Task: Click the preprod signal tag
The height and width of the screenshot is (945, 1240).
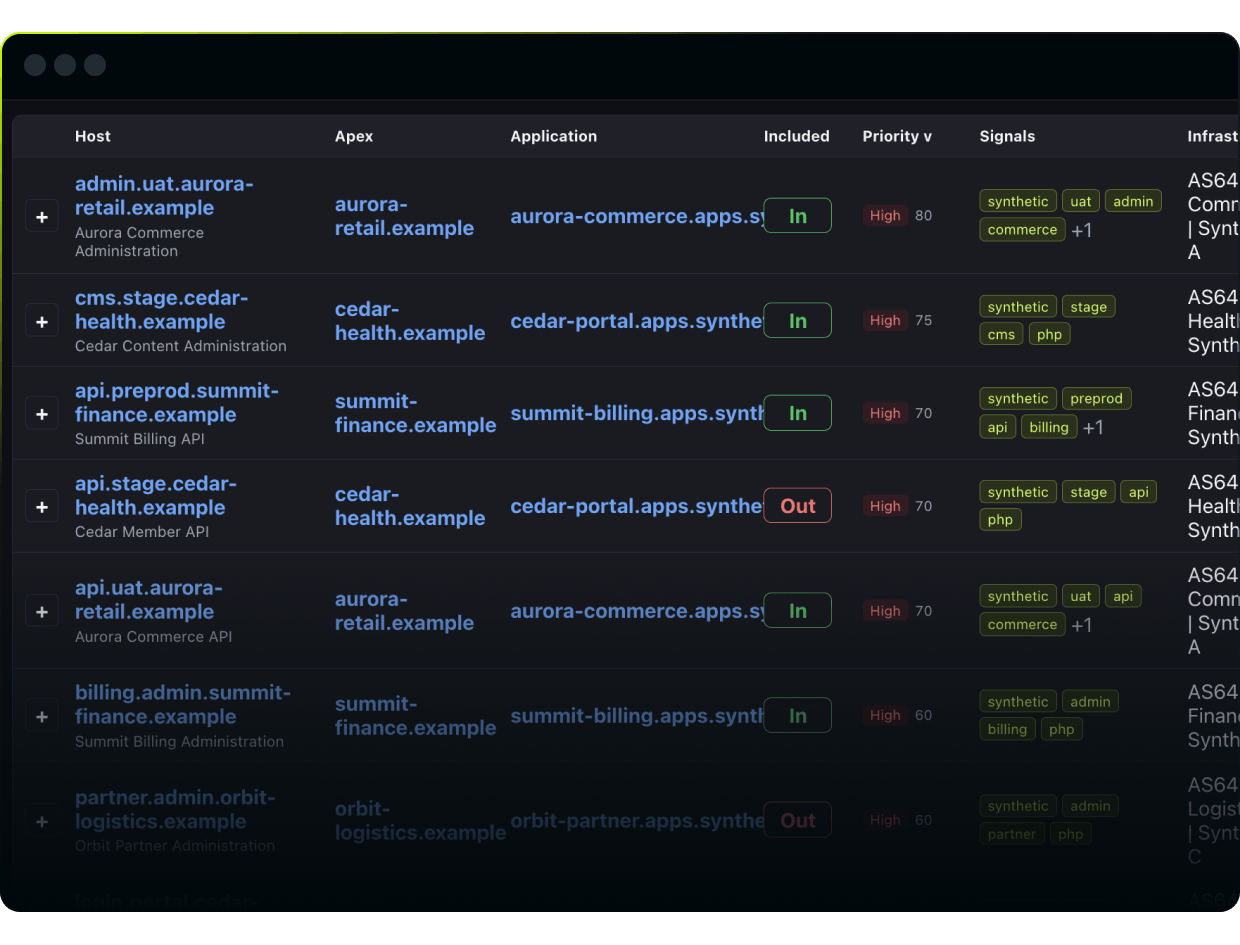Action: [x=1096, y=398]
